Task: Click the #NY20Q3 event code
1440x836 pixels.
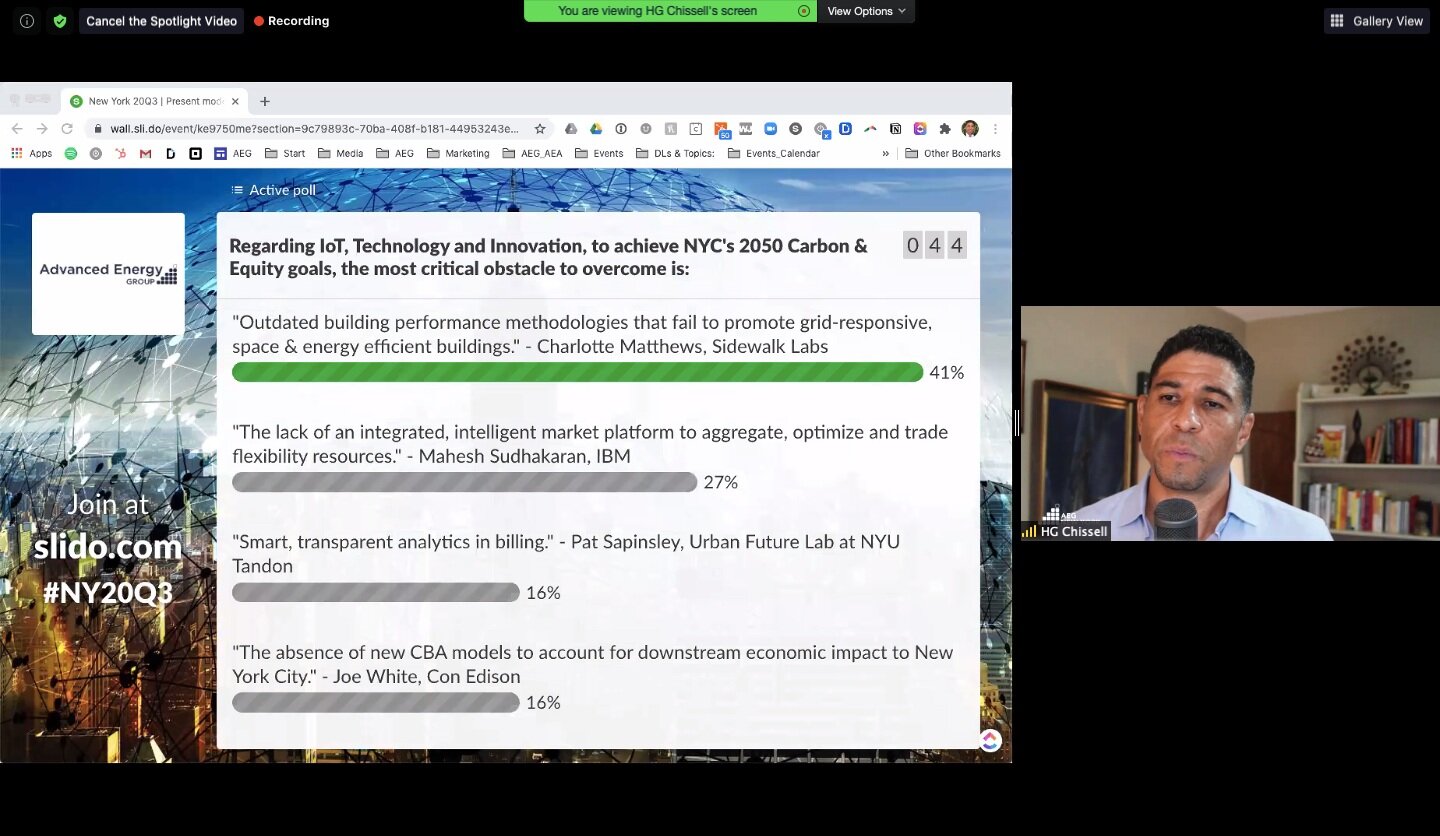Action: pos(108,592)
